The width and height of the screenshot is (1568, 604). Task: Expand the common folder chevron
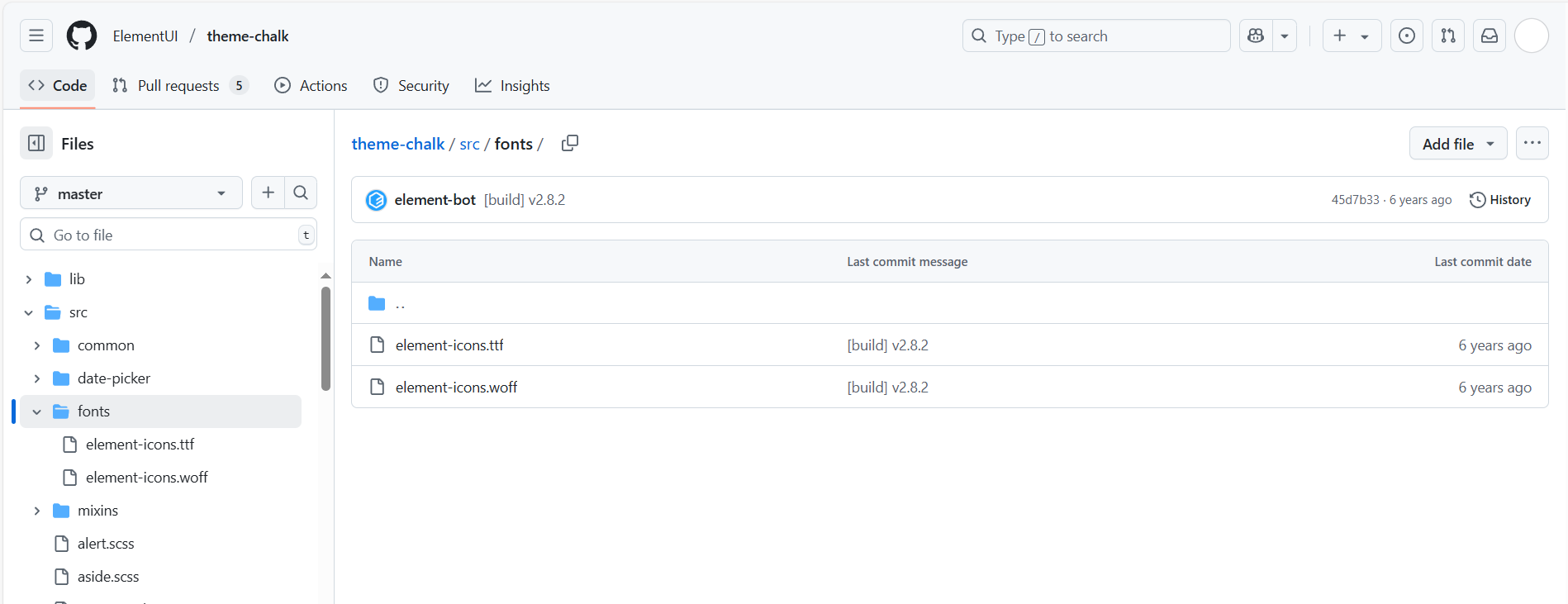37,345
